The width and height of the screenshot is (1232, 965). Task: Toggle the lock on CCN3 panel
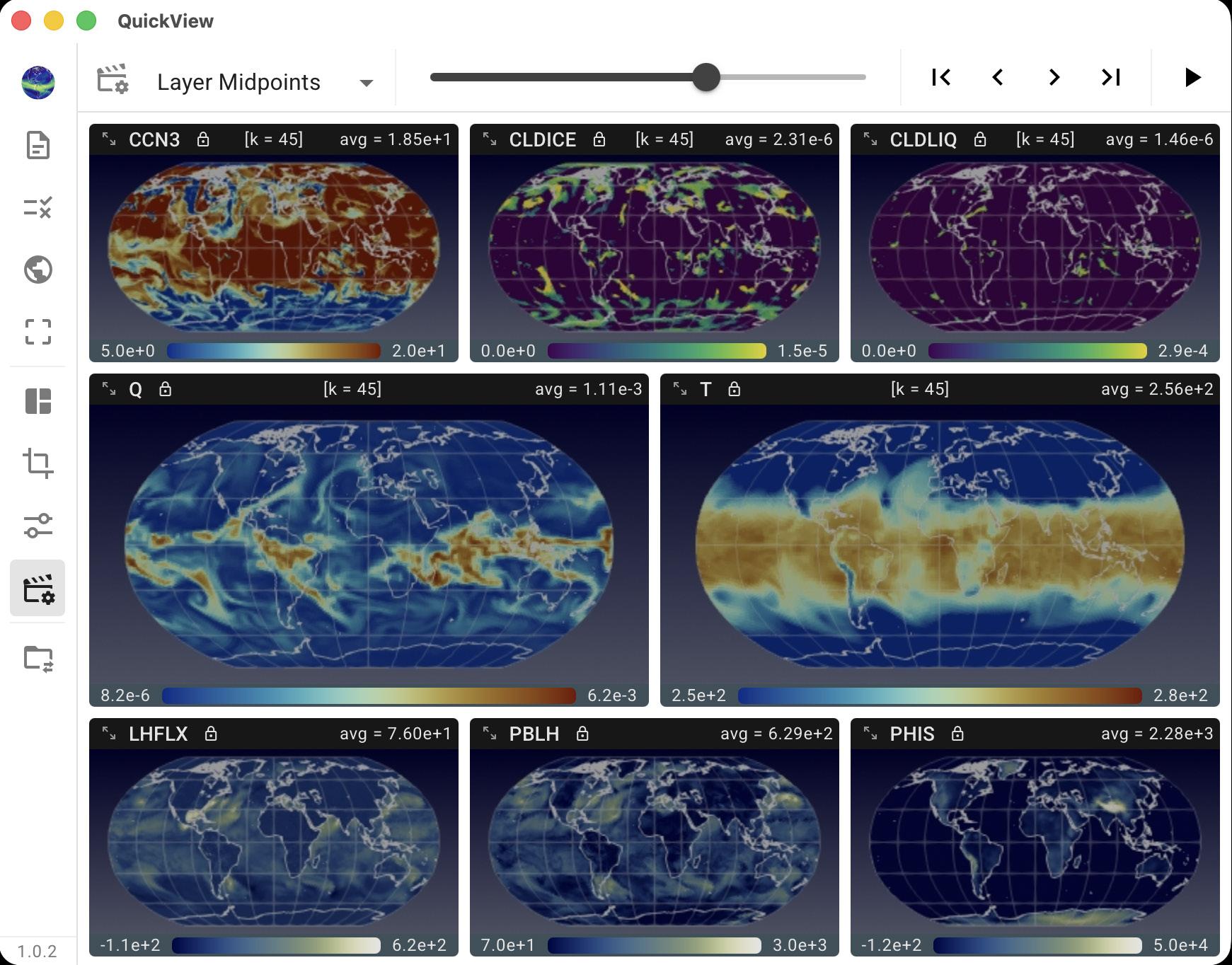[x=203, y=139]
